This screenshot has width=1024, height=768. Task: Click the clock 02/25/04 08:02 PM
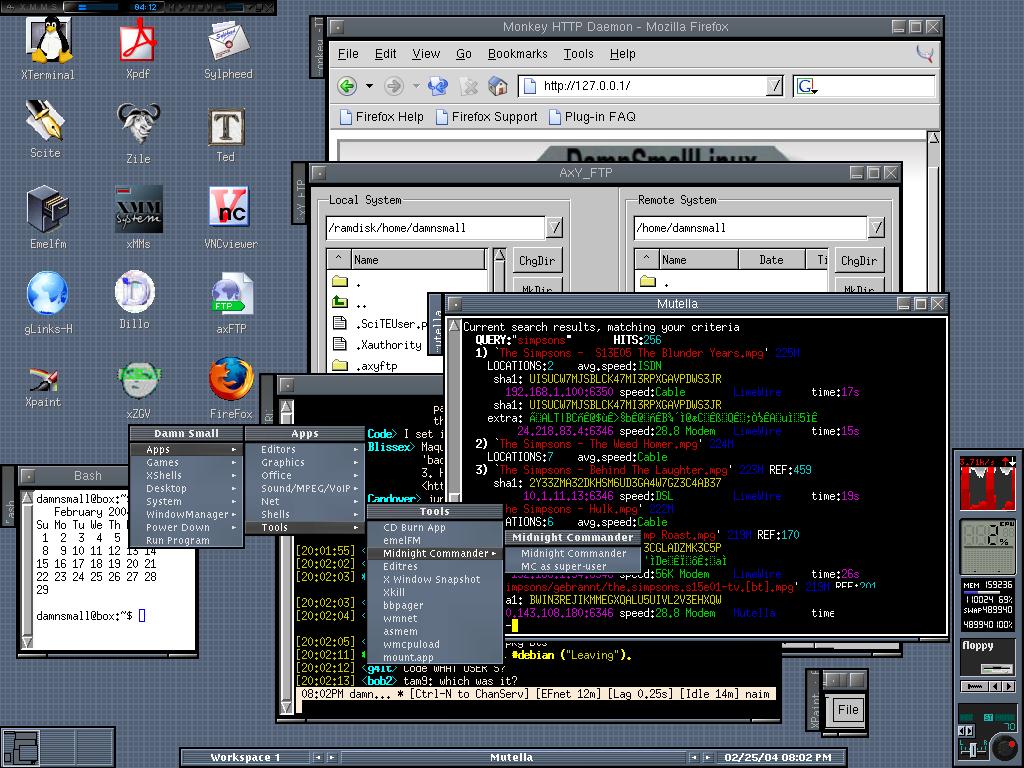click(778, 758)
